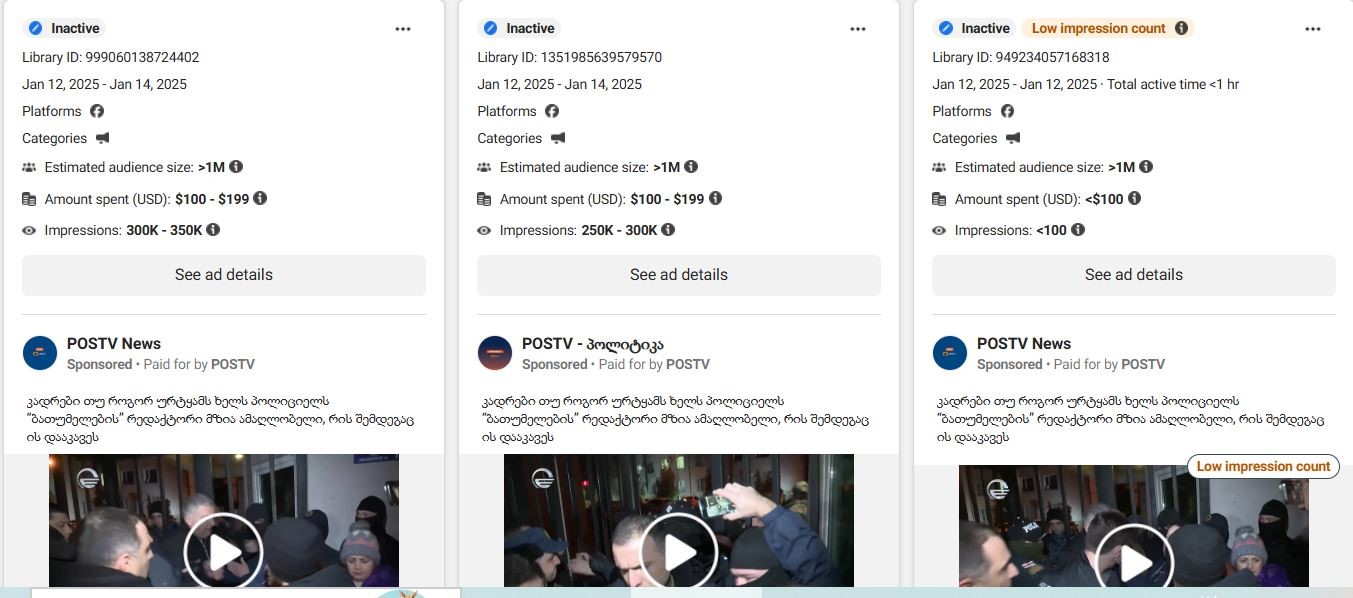Viewport: 1353px width, 598px height.
Task: Open the three-dot options menu on the middle ad card
Action: coord(858,29)
